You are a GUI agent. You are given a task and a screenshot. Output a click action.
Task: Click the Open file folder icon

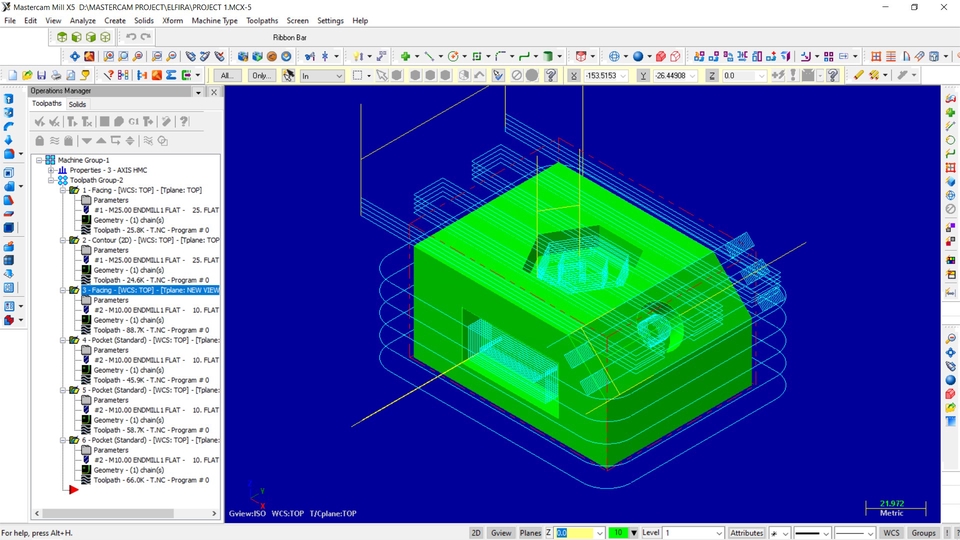(27, 75)
